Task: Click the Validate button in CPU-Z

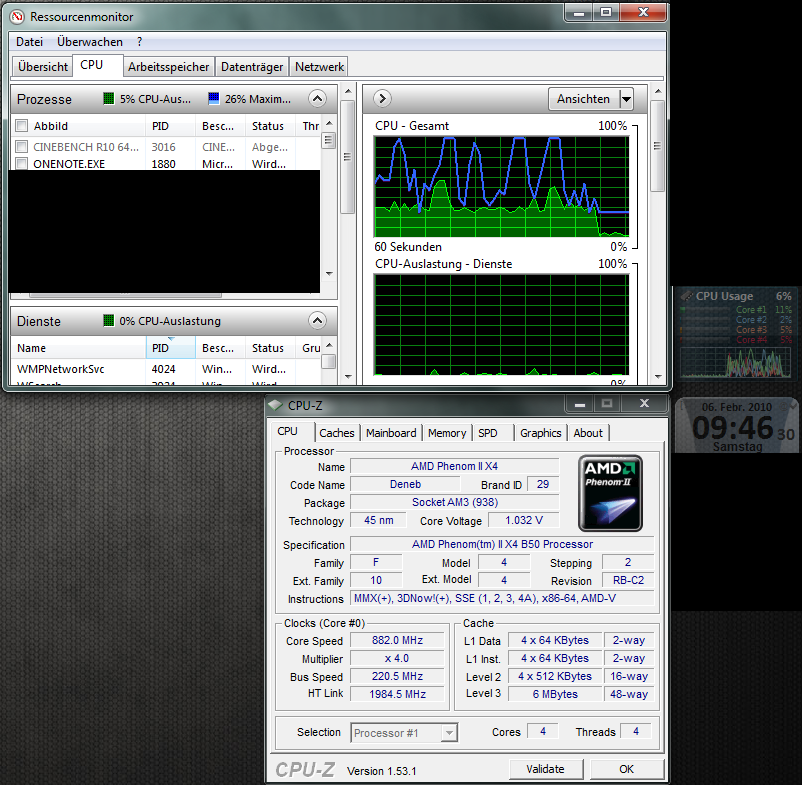Action: [545, 769]
